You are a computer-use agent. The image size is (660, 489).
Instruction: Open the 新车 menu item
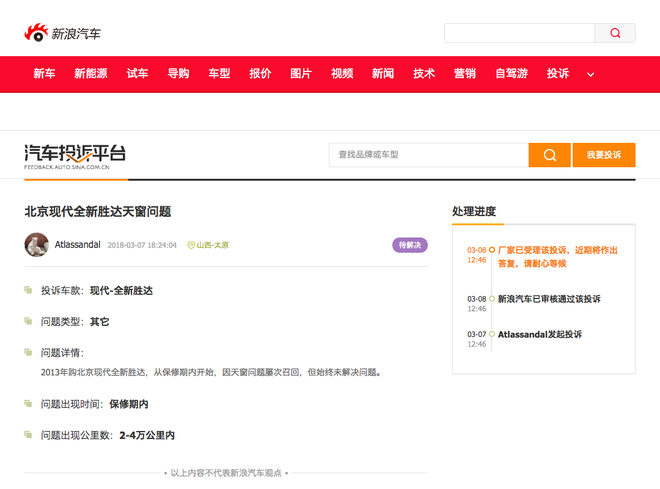coord(44,74)
